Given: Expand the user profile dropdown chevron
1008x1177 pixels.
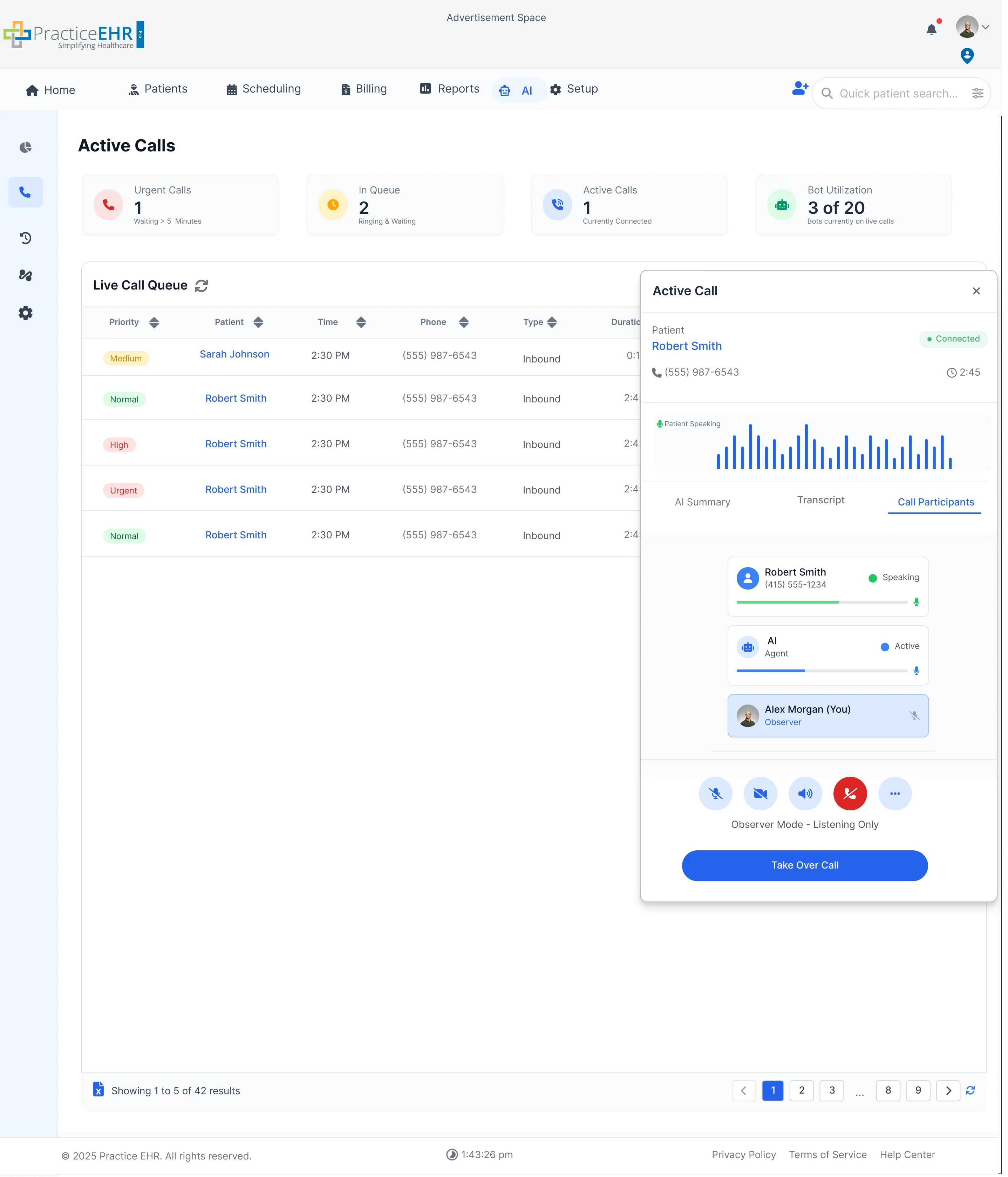Looking at the screenshot, I should [x=986, y=27].
